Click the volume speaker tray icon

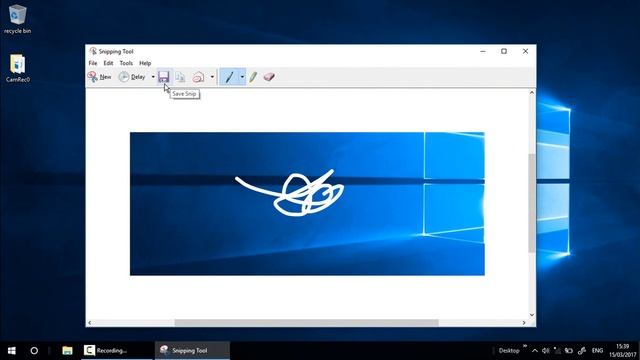[546, 351]
